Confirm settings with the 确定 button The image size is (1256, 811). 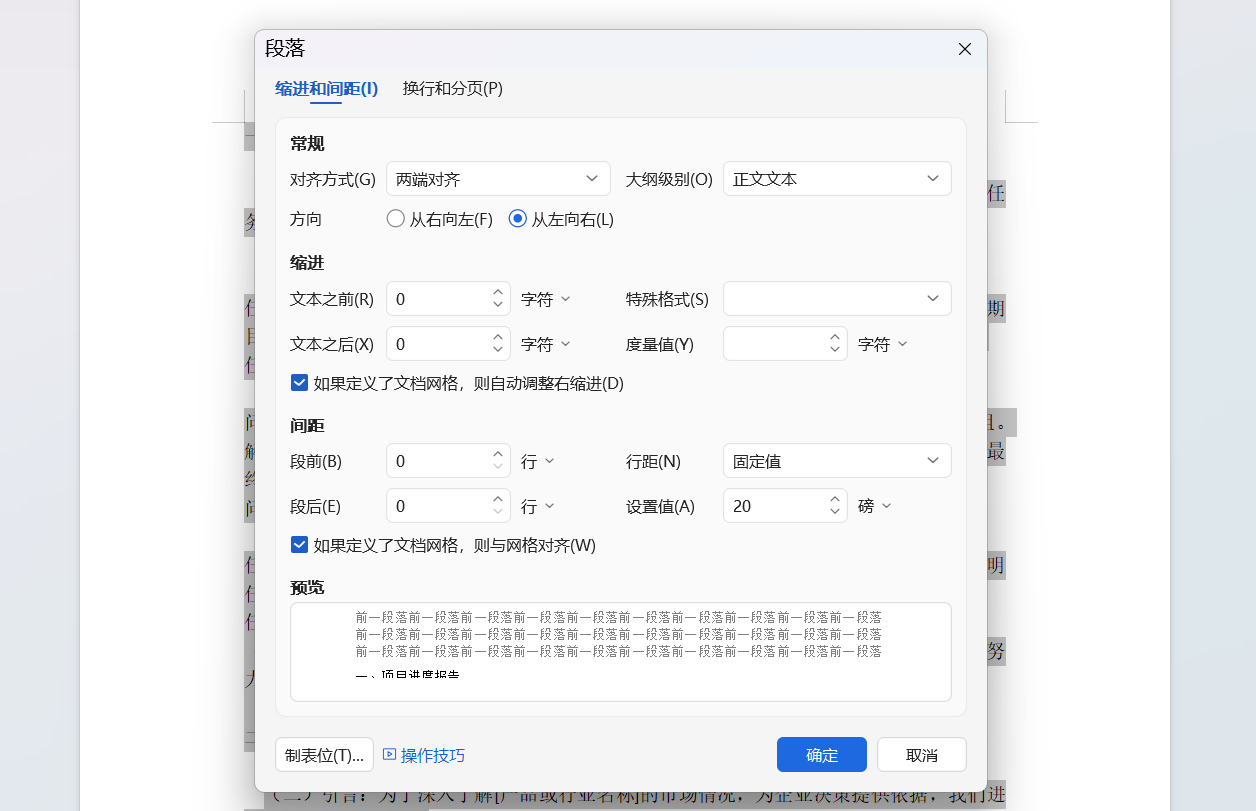(x=821, y=754)
